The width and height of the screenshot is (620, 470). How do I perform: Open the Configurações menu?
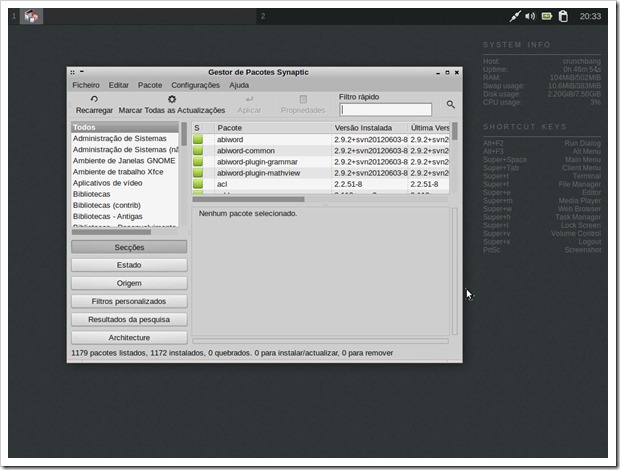coord(195,85)
